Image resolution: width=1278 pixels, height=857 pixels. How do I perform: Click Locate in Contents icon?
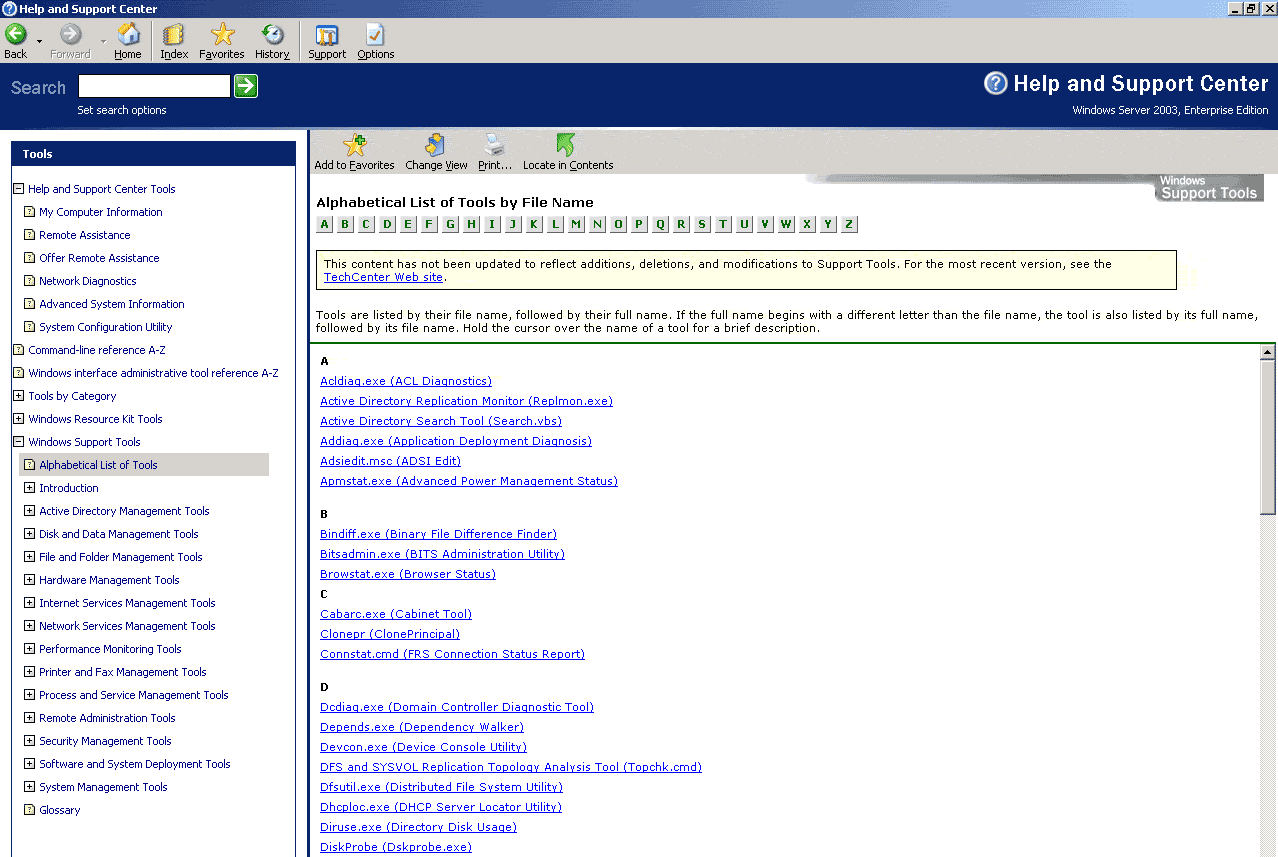tap(567, 145)
